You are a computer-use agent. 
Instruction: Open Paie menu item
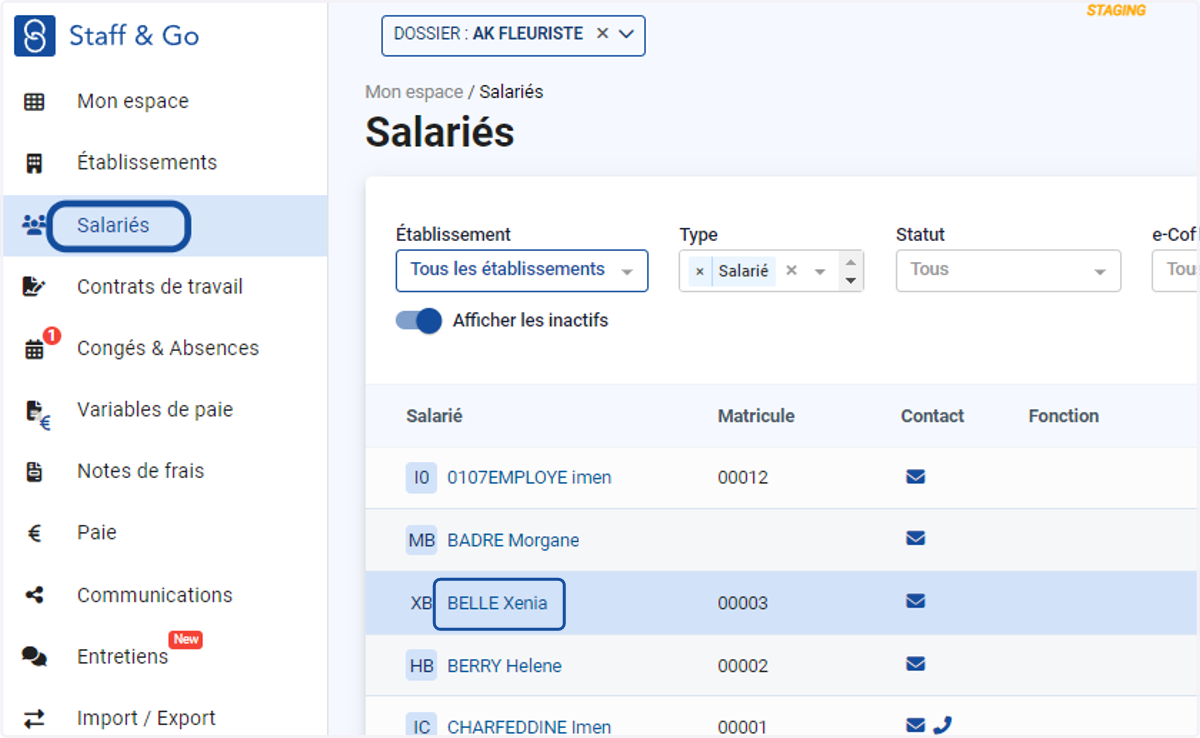point(97,532)
